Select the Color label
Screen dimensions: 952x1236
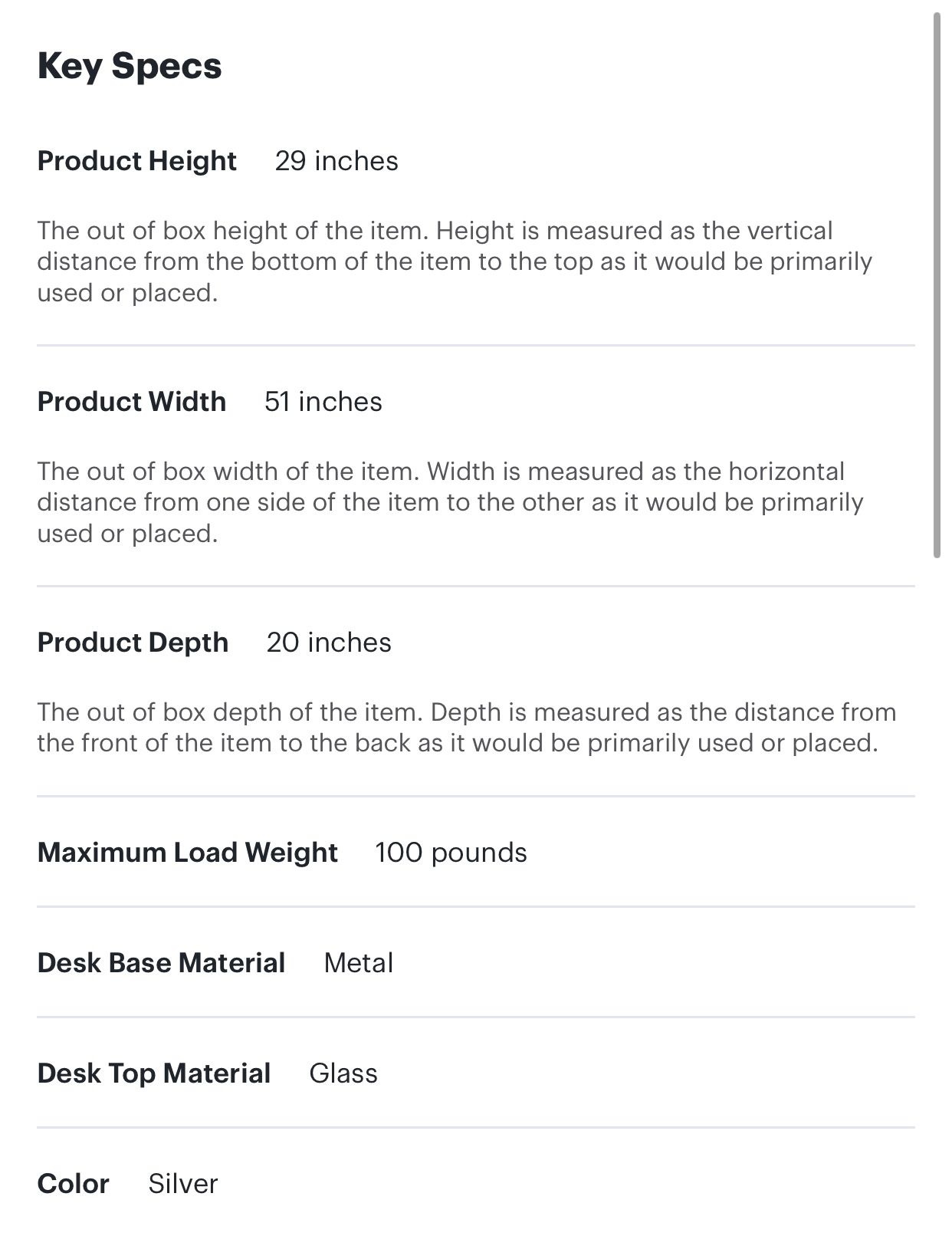[x=73, y=1184]
